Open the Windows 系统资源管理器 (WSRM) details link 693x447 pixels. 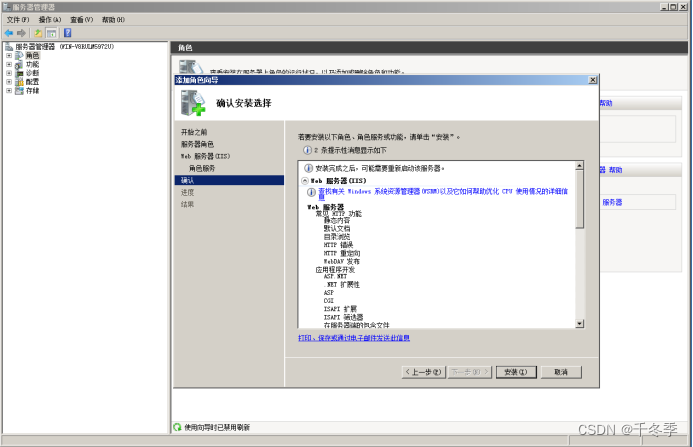coord(443,194)
